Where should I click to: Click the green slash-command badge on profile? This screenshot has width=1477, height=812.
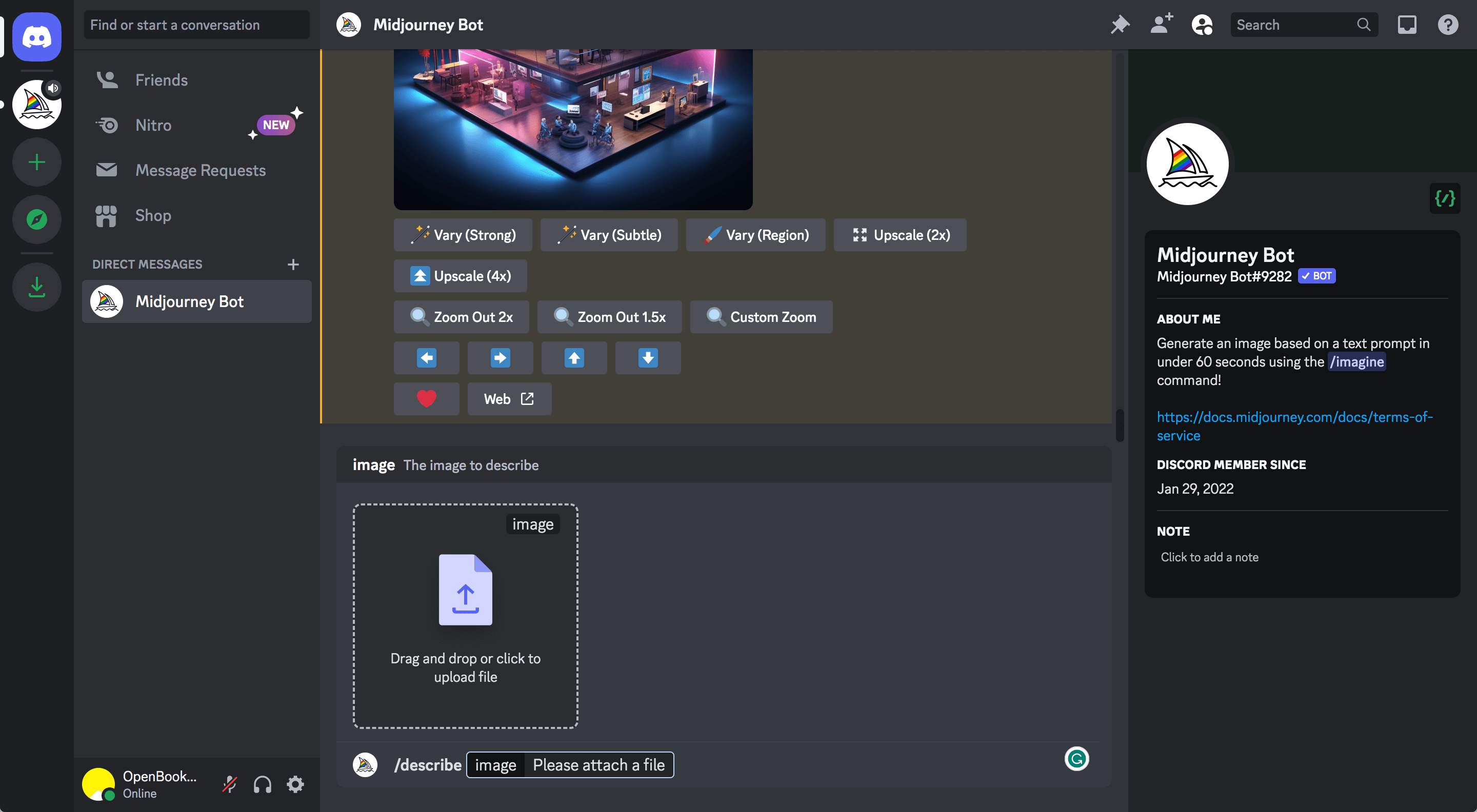[x=1444, y=198]
